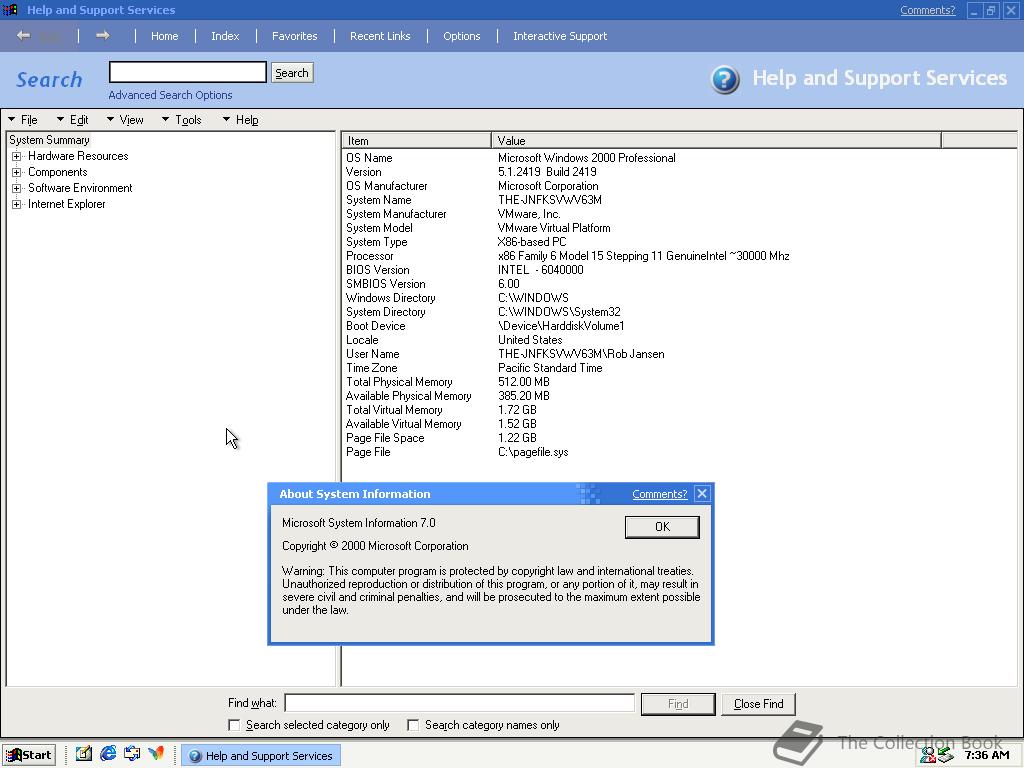1024x768 pixels.
Task: Open the View dropdown menu
Action: click(x=125, y=120)
